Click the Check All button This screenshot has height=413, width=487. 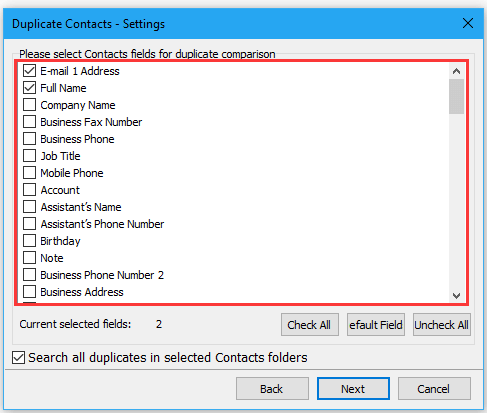coord(310,325)
